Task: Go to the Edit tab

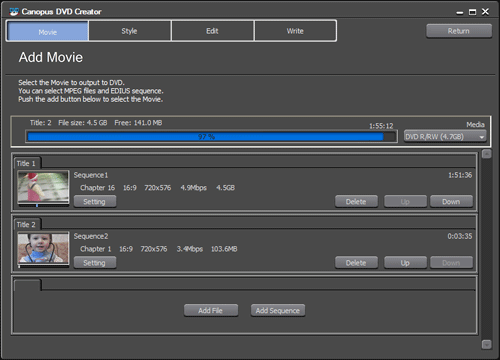Action: [212, 31]
